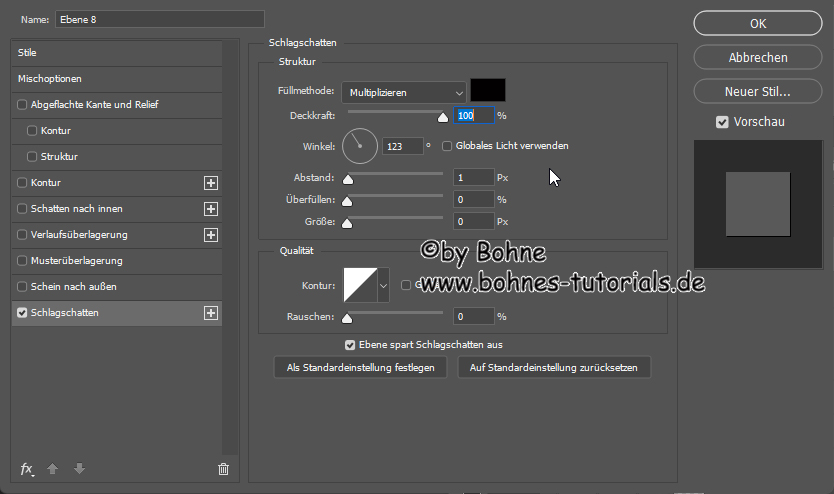Toggle the Vorschau checkbox
834x494 pixels.
pyautogui.click(x=722, y=122)
